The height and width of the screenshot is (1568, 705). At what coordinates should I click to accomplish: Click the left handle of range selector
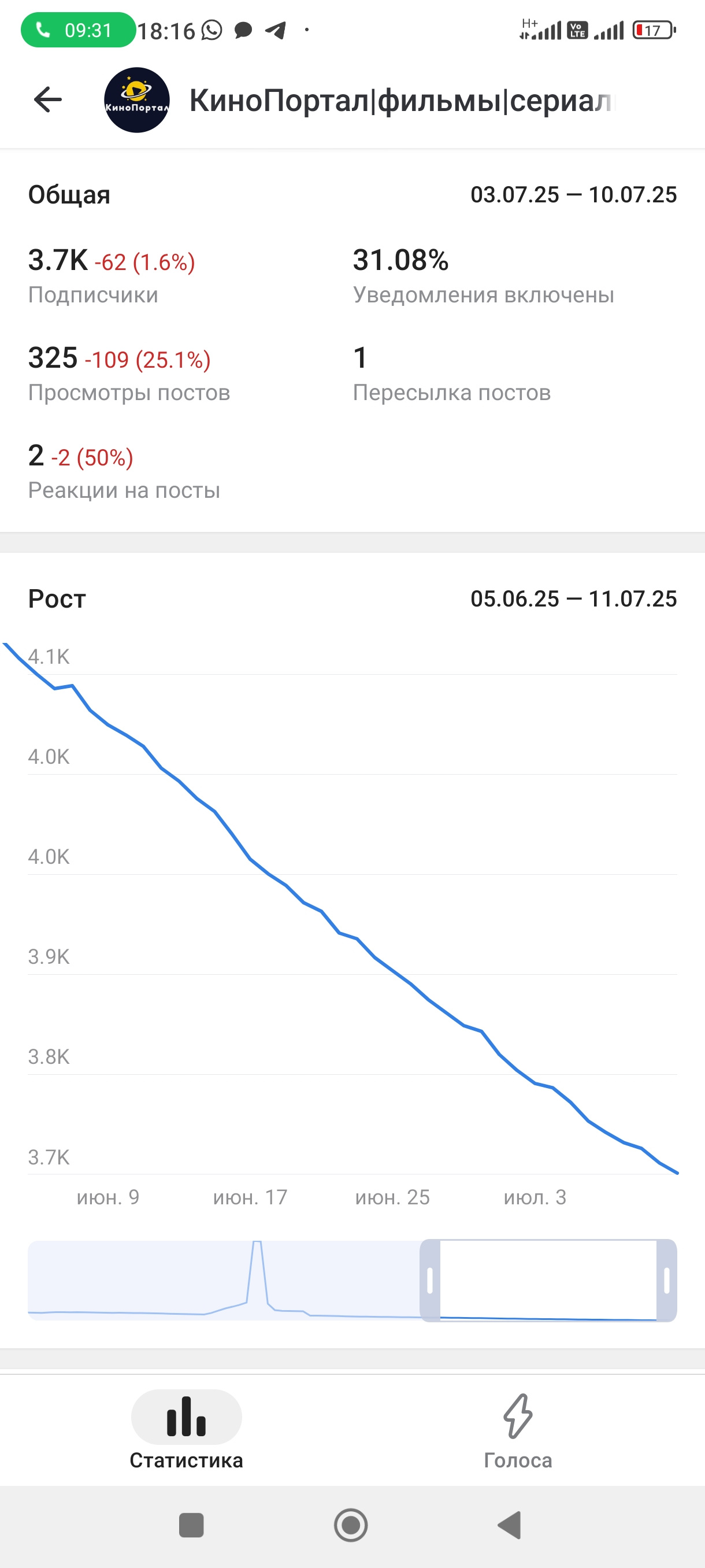pyautogui.click(x=430, y=1280)
